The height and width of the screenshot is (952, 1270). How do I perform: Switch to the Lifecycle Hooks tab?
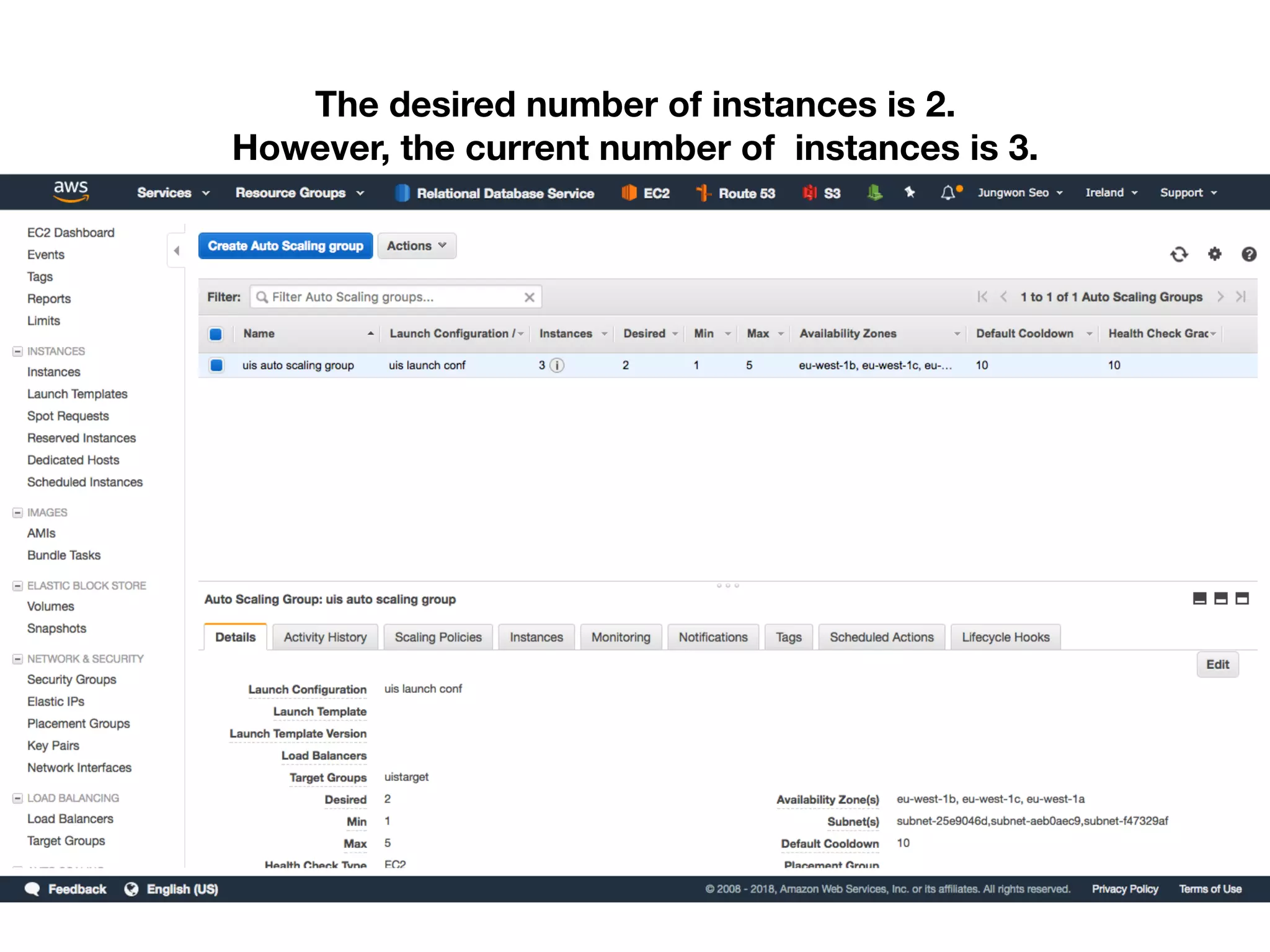pos(1005,637)
